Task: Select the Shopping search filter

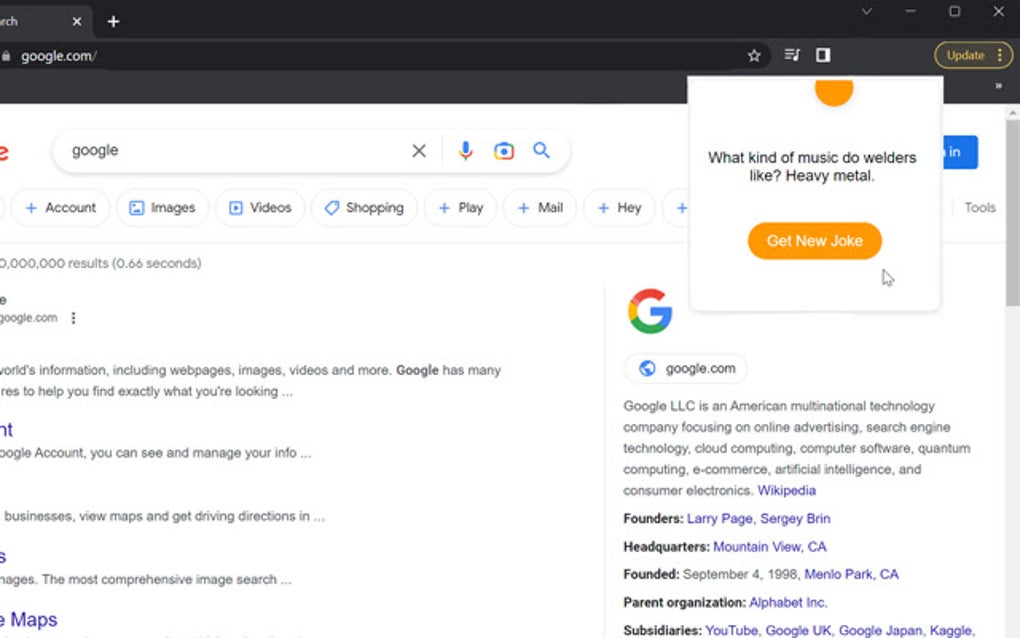Action: (x=364, y=207)
